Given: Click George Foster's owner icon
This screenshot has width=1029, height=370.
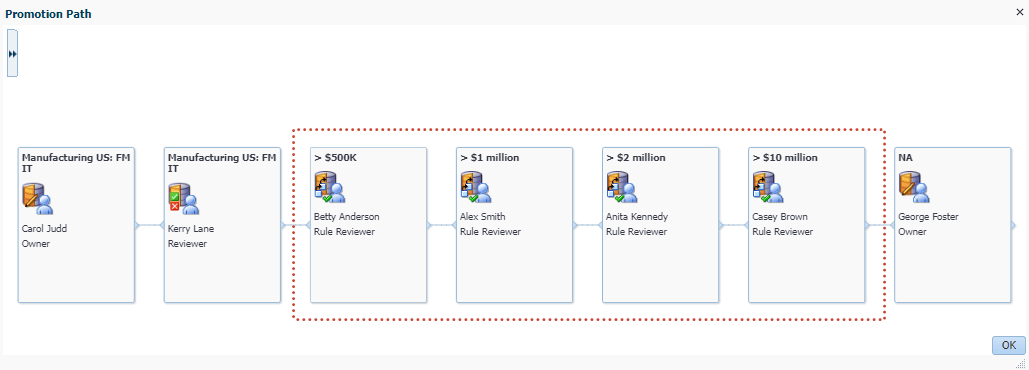Looking at the screenshot, I should click(914, 187).
